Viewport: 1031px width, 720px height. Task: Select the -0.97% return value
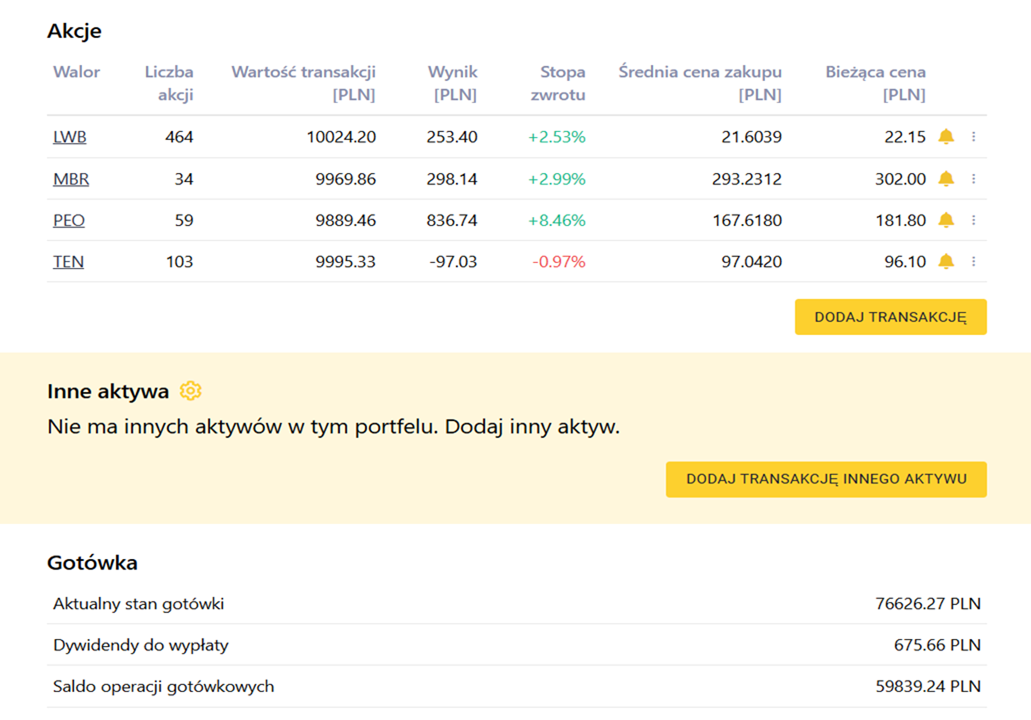[x=559, y=262]
